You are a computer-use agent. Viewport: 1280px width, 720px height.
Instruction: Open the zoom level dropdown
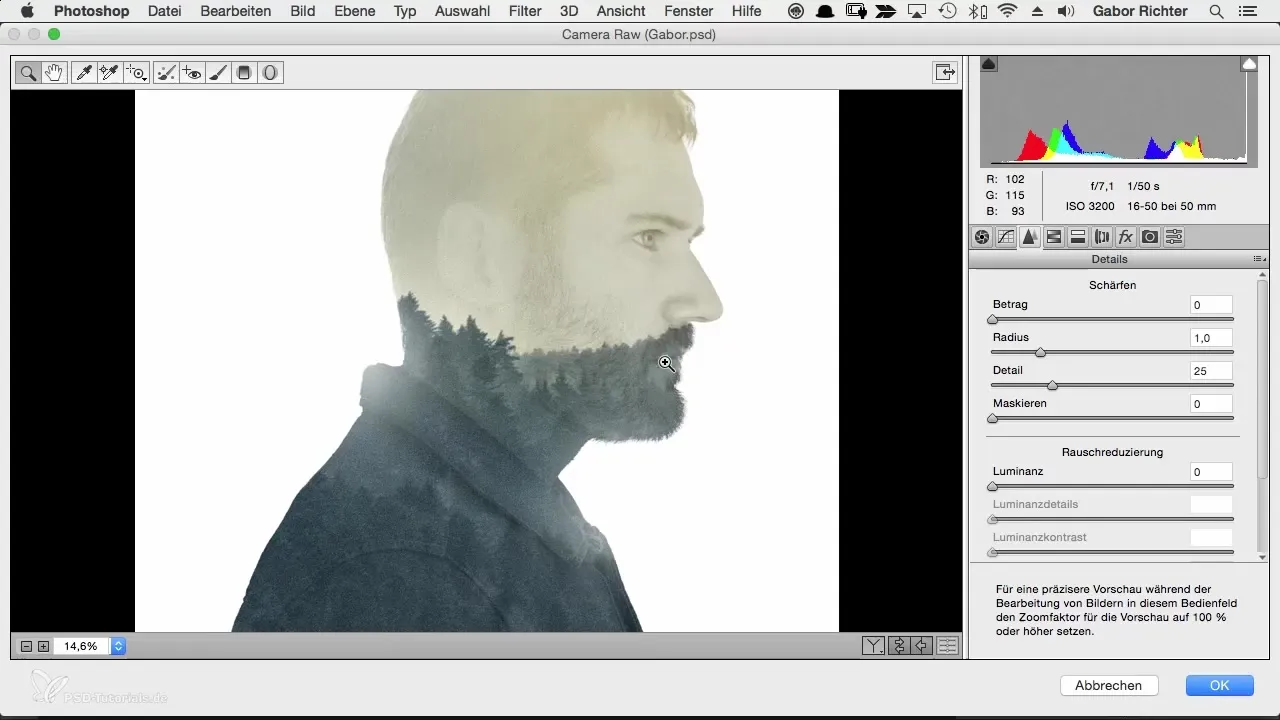coord(118,646)
